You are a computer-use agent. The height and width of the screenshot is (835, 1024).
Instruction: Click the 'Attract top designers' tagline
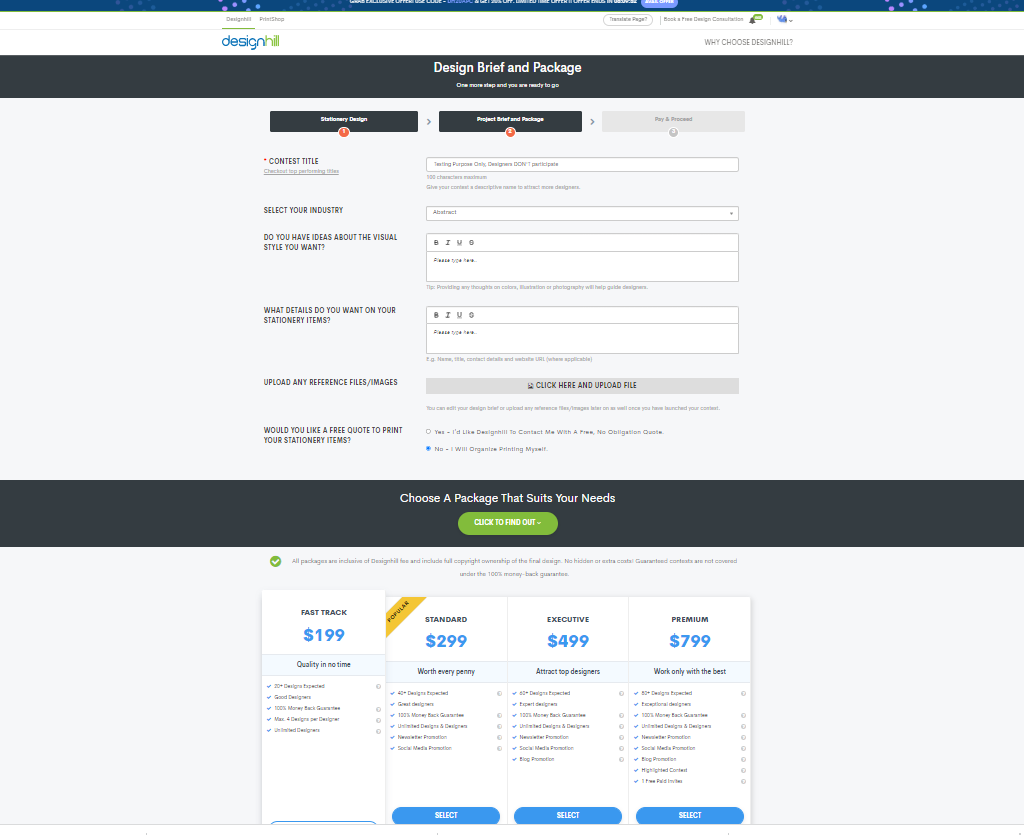(x=568, y=672)
